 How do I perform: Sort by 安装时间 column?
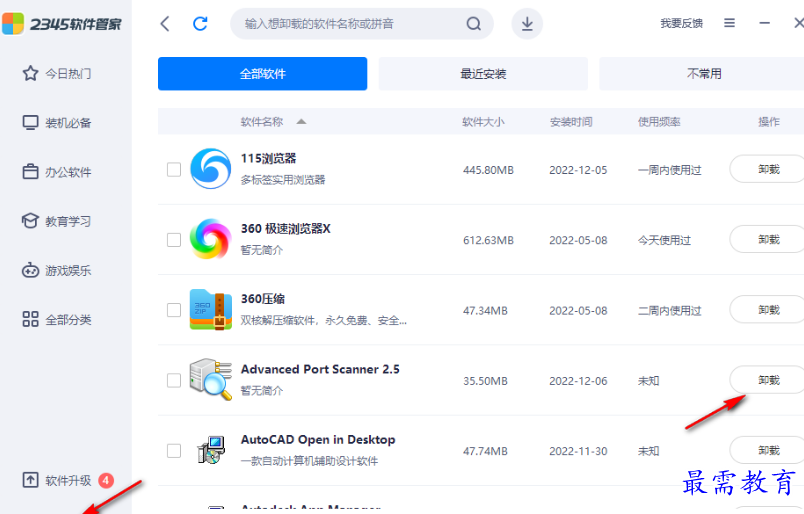pos(571,122)
